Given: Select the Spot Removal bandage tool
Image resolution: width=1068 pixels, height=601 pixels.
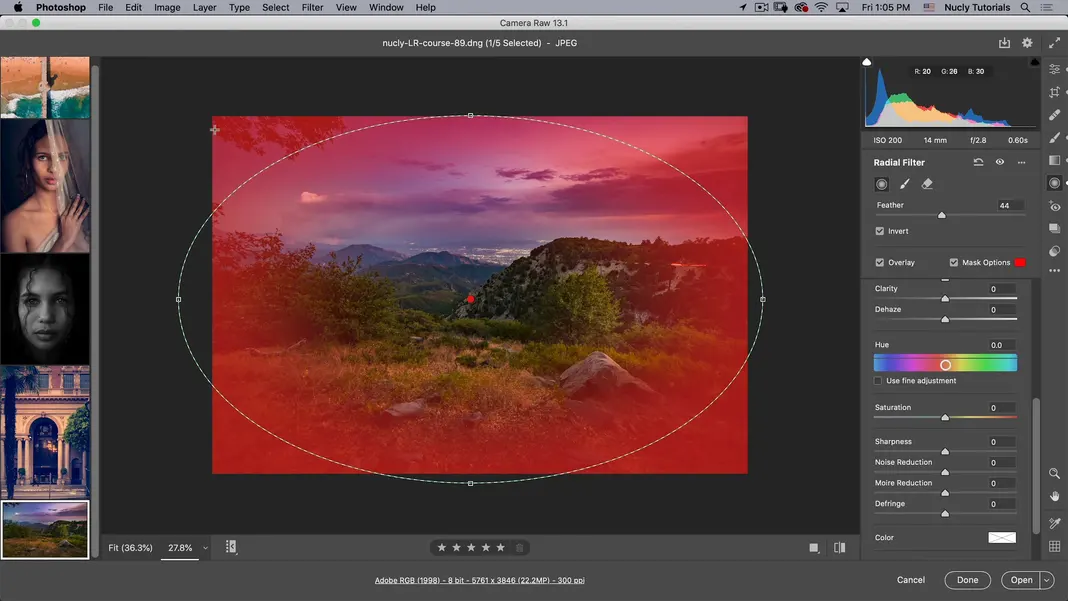Looking at the screenshot, I should point(1054,114).
